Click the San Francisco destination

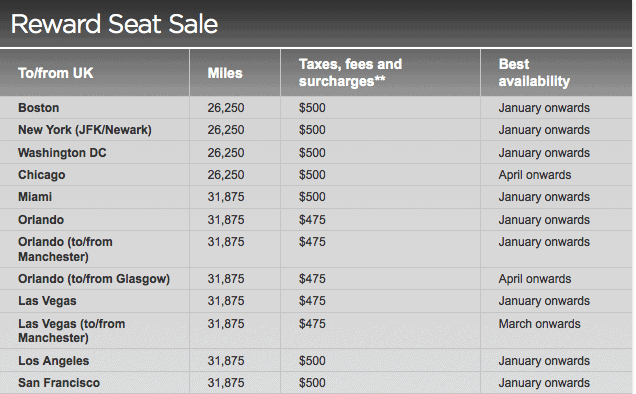click(x=59, y=383)
